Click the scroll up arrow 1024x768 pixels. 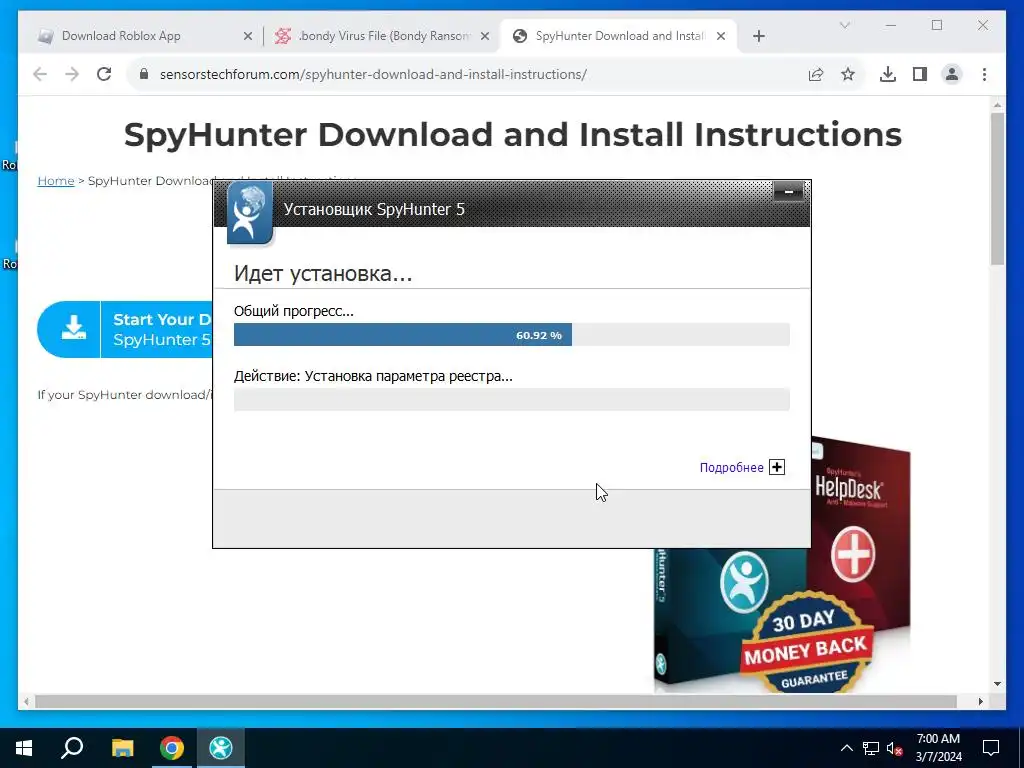click(997, 104)
